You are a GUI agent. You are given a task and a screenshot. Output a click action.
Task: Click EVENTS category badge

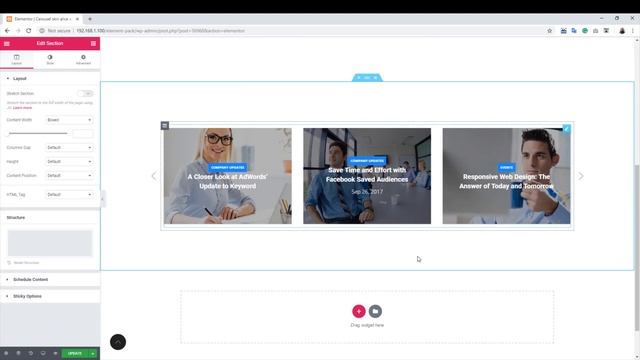point(506,167)
